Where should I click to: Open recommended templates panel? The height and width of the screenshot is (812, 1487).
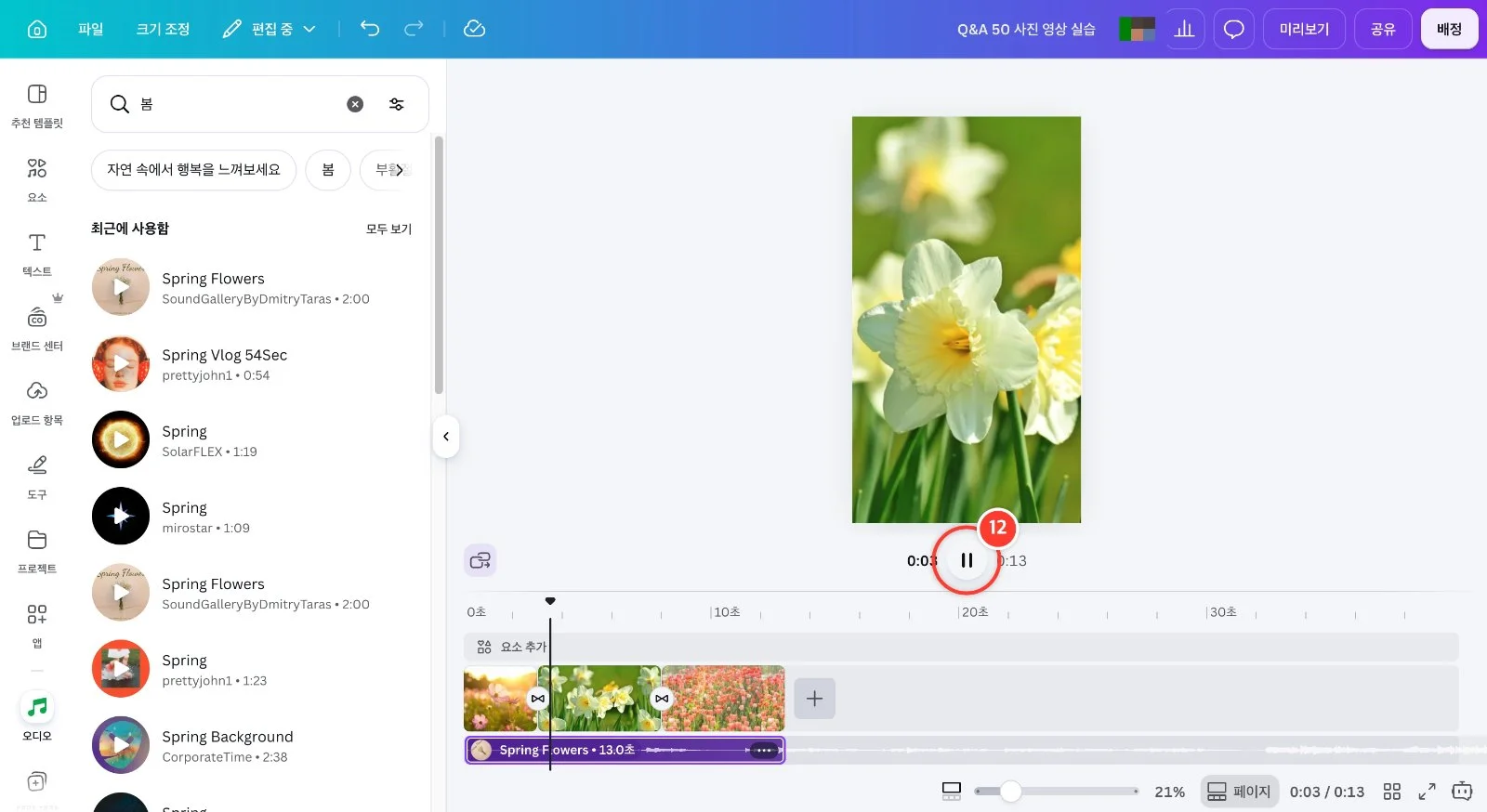point(37,105)
